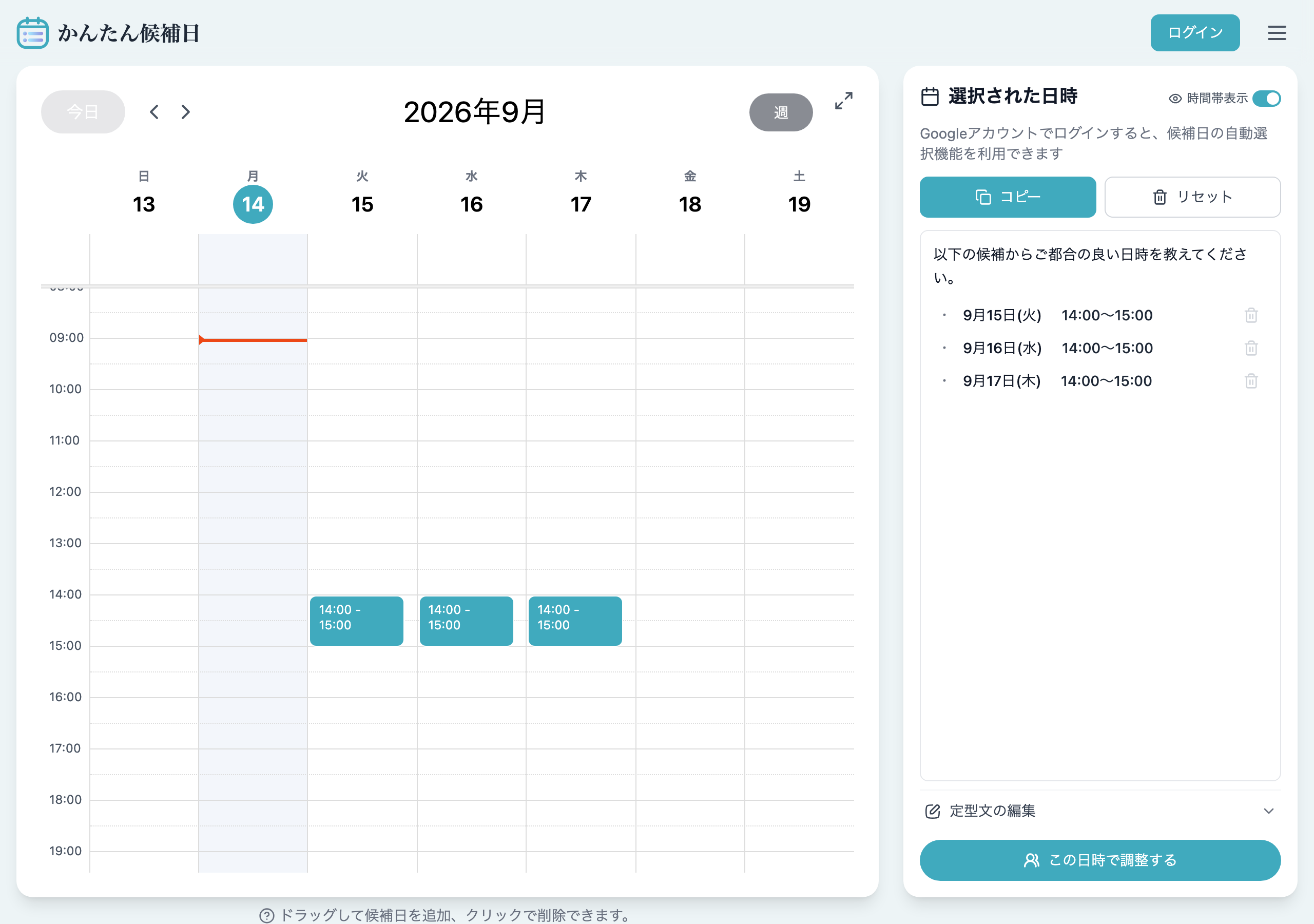Click the ログイン button
The width and height of the screenshot is (1314, 924).
pyautogui.click(x=1195, y=33)
